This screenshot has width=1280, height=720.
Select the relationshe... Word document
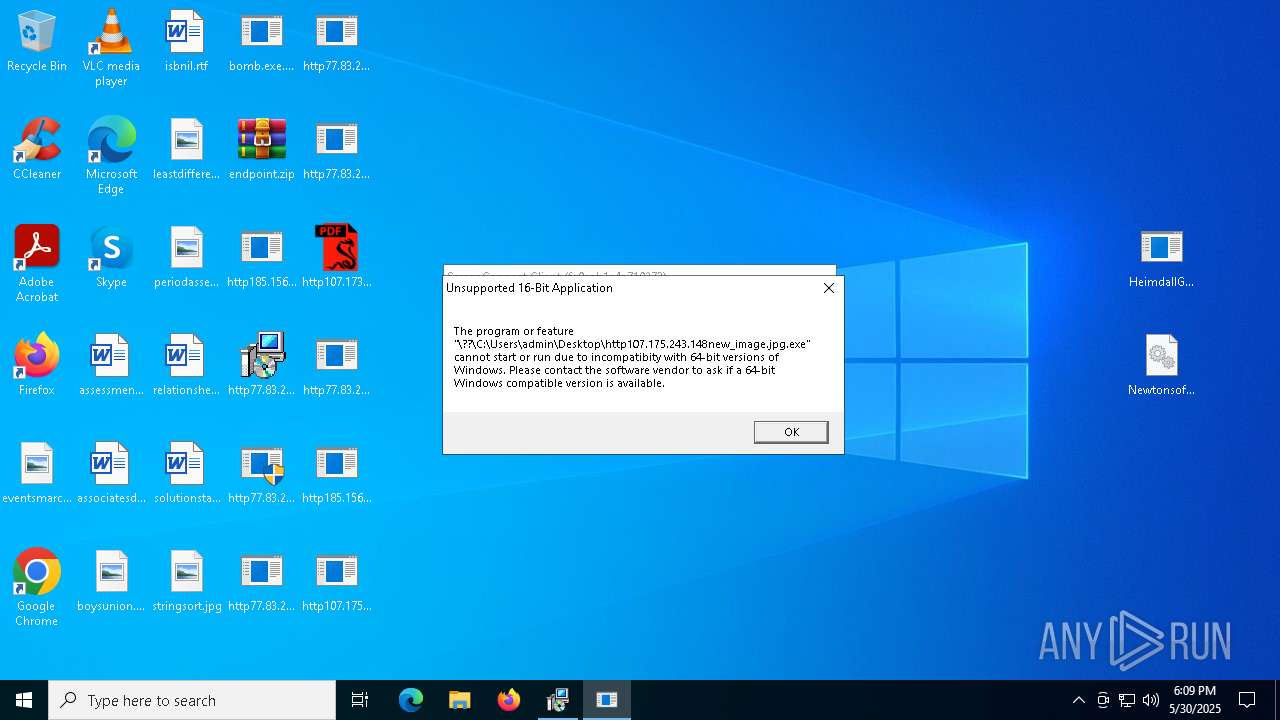pyautogui.click(x=186, y=366)
